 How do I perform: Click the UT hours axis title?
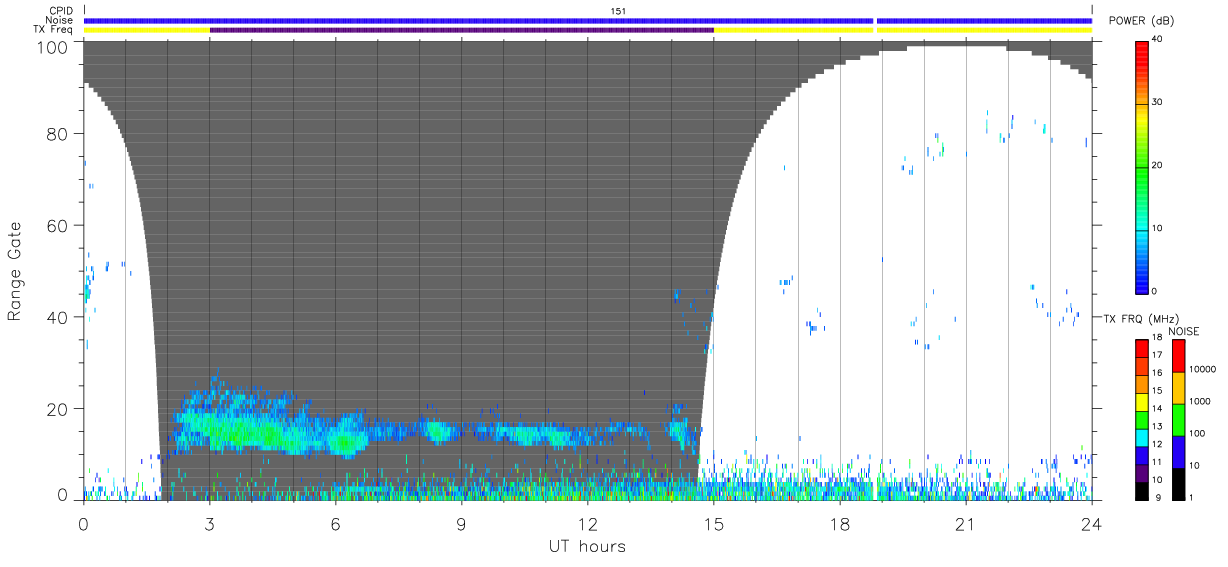(586, 546)
